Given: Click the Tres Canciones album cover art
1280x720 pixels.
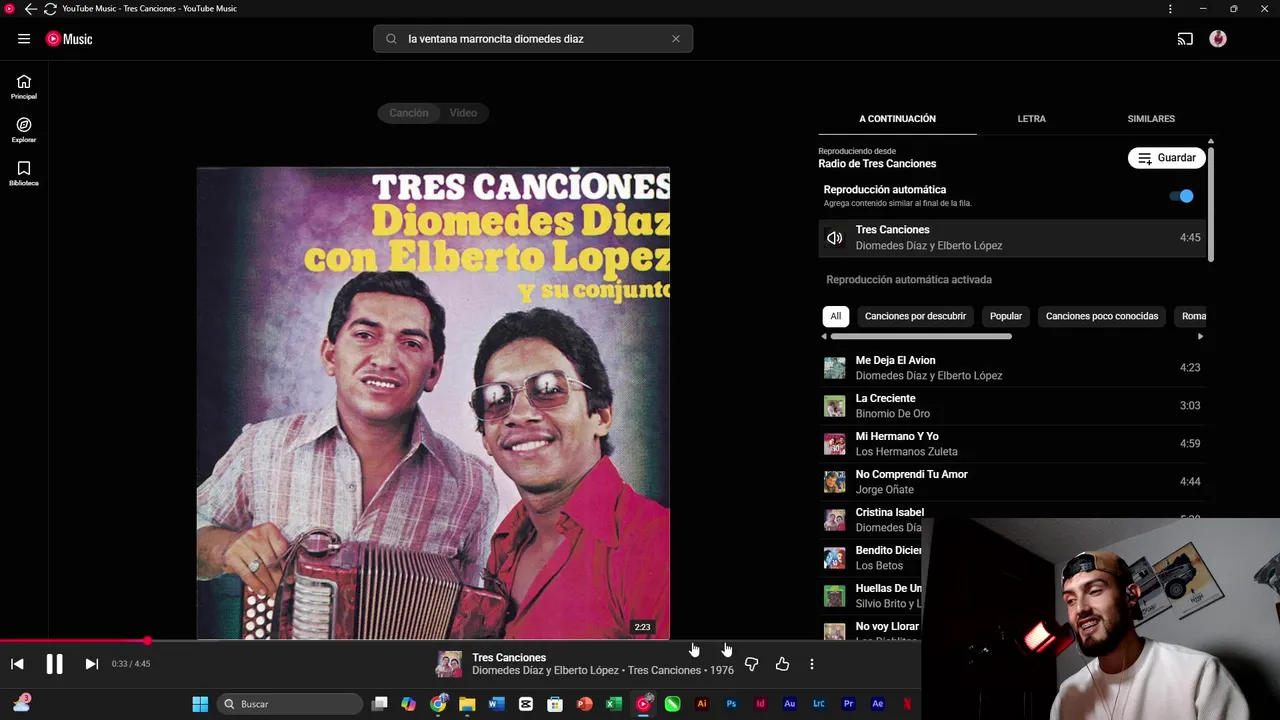Looking at the screenshot, I should pyautogui.click(x=433, y=403).
